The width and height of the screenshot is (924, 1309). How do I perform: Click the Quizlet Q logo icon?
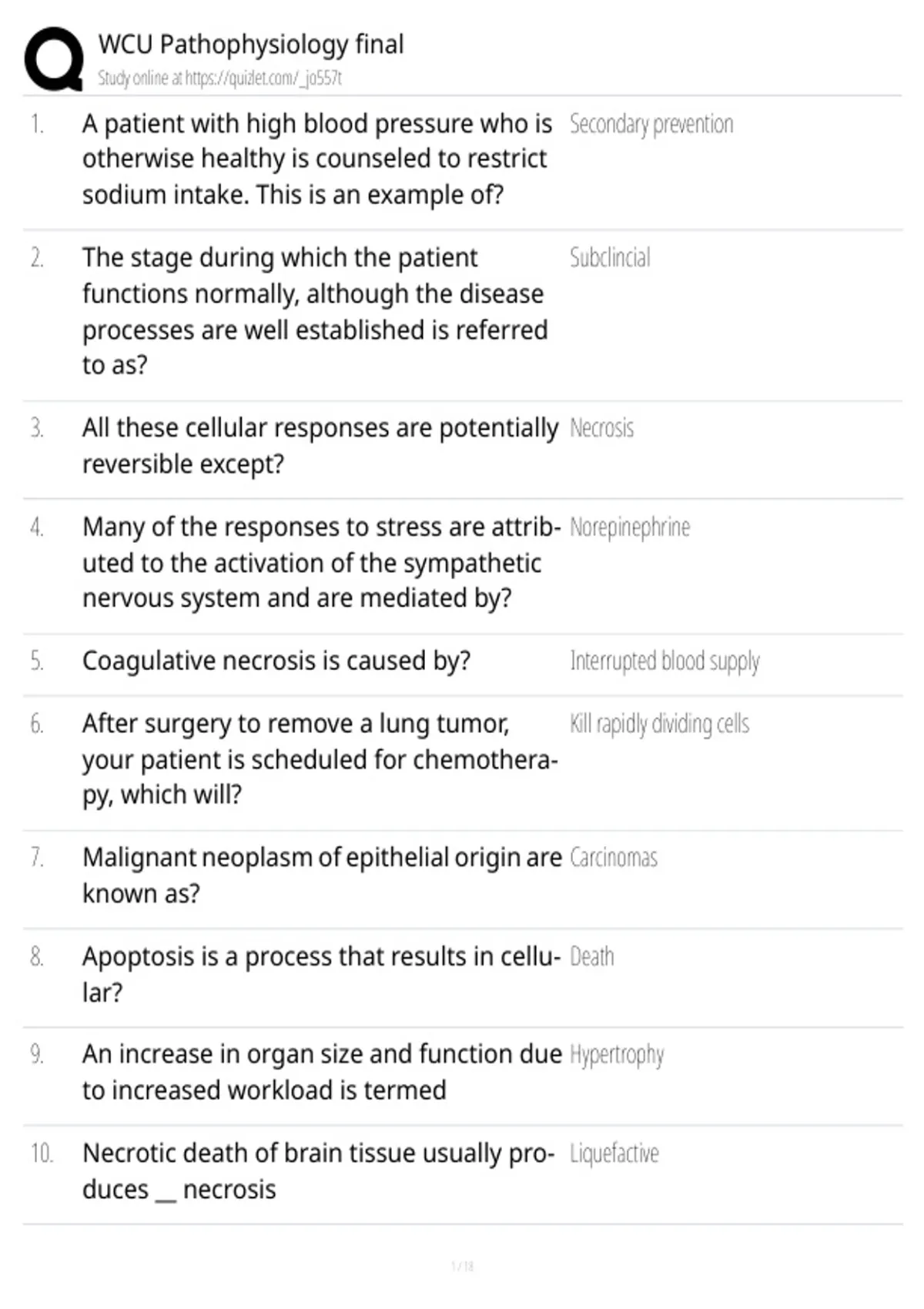click(x=54, y=59)
